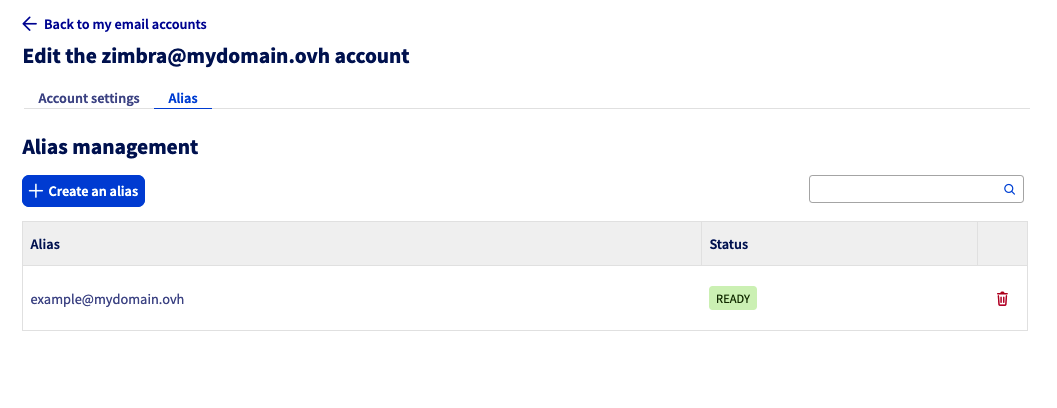Click the "Edit the zimbra@mydomain.ovh account" page title
1057x408 pixels.
tap(216, 56)
